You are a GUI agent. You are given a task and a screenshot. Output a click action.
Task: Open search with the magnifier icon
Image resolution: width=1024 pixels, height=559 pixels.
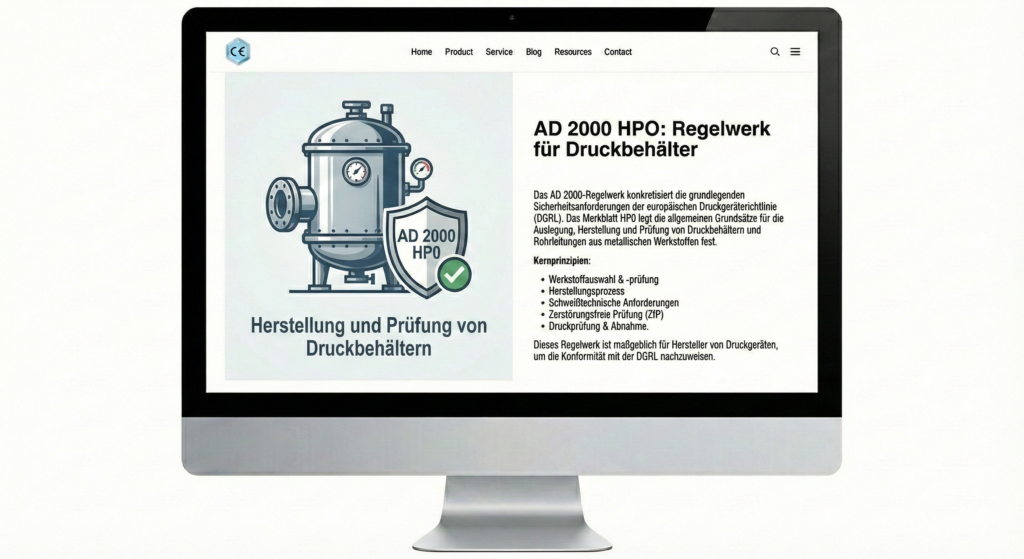click(775, 52)
